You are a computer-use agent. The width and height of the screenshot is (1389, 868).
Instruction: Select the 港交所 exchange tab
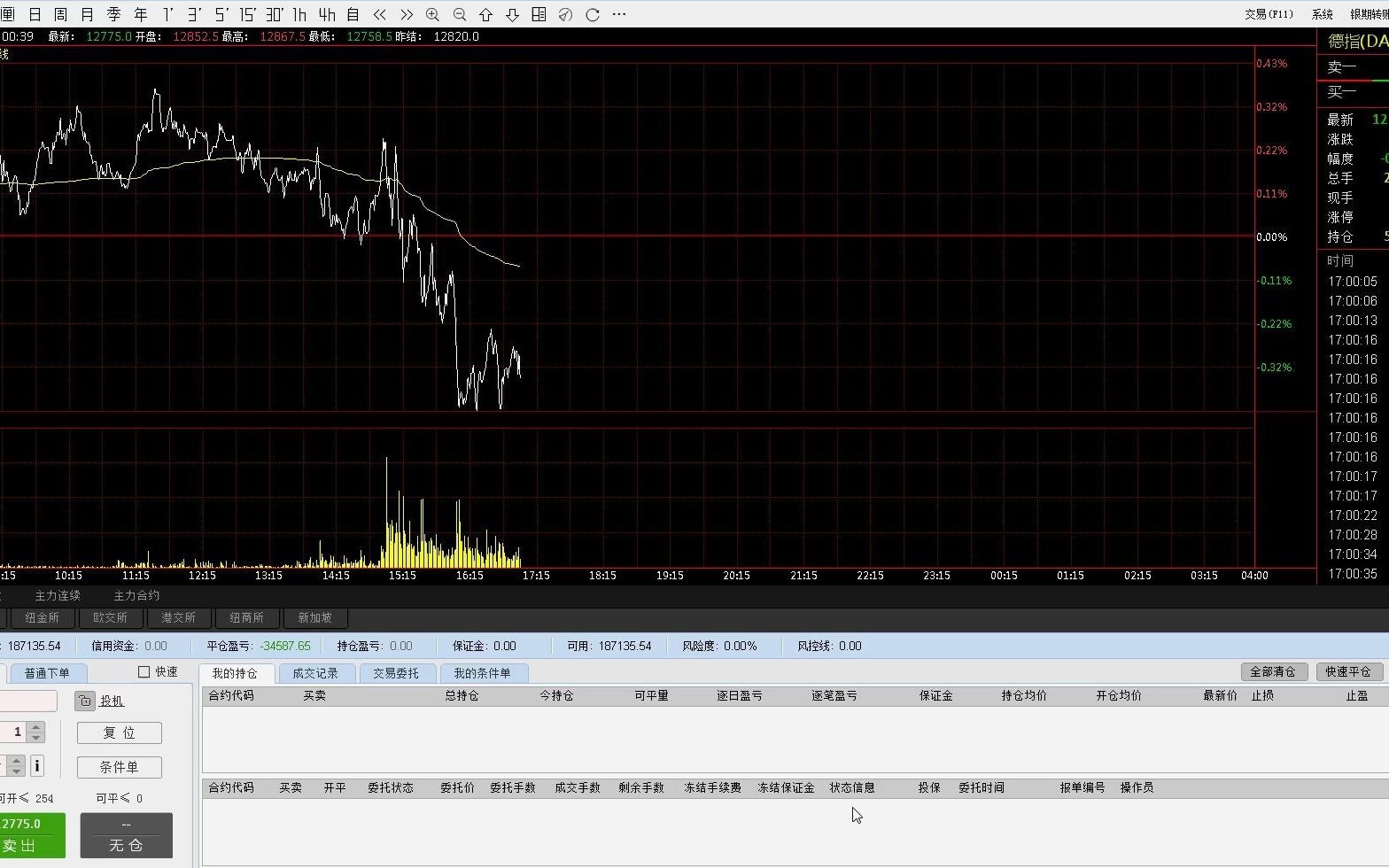[178, 617]
